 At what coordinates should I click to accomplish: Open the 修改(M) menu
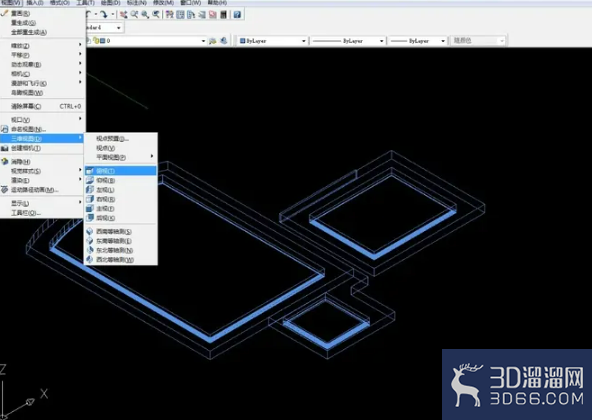[163, 3]
